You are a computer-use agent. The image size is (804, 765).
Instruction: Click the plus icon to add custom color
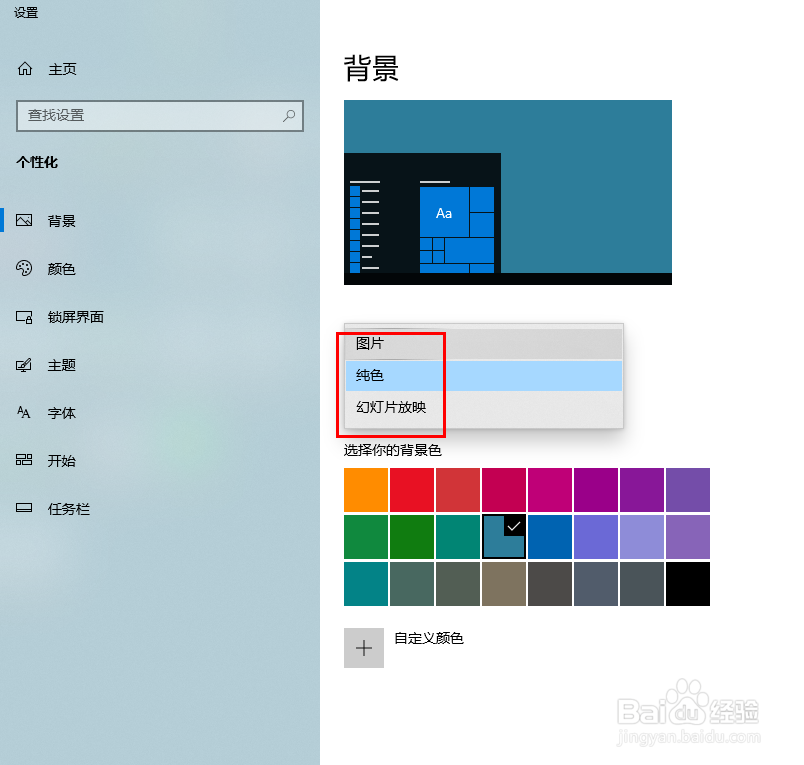click(364, 647)
